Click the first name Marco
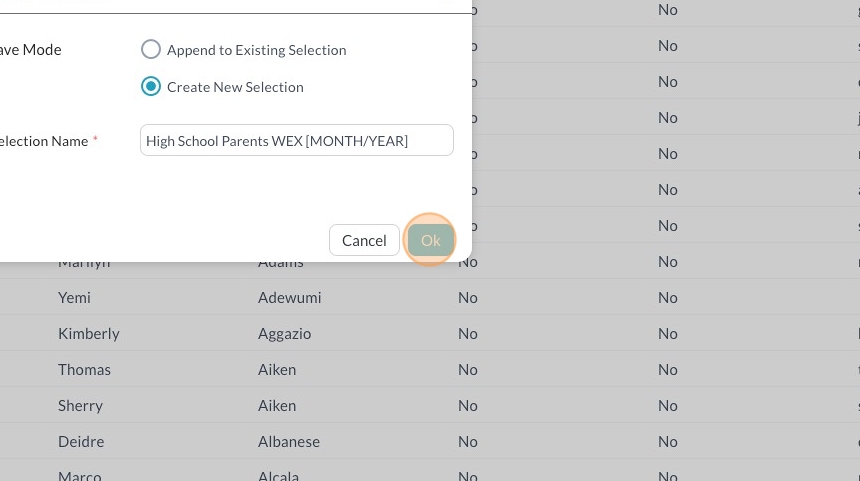Screen dimensions: 860x481 point(79,475)
